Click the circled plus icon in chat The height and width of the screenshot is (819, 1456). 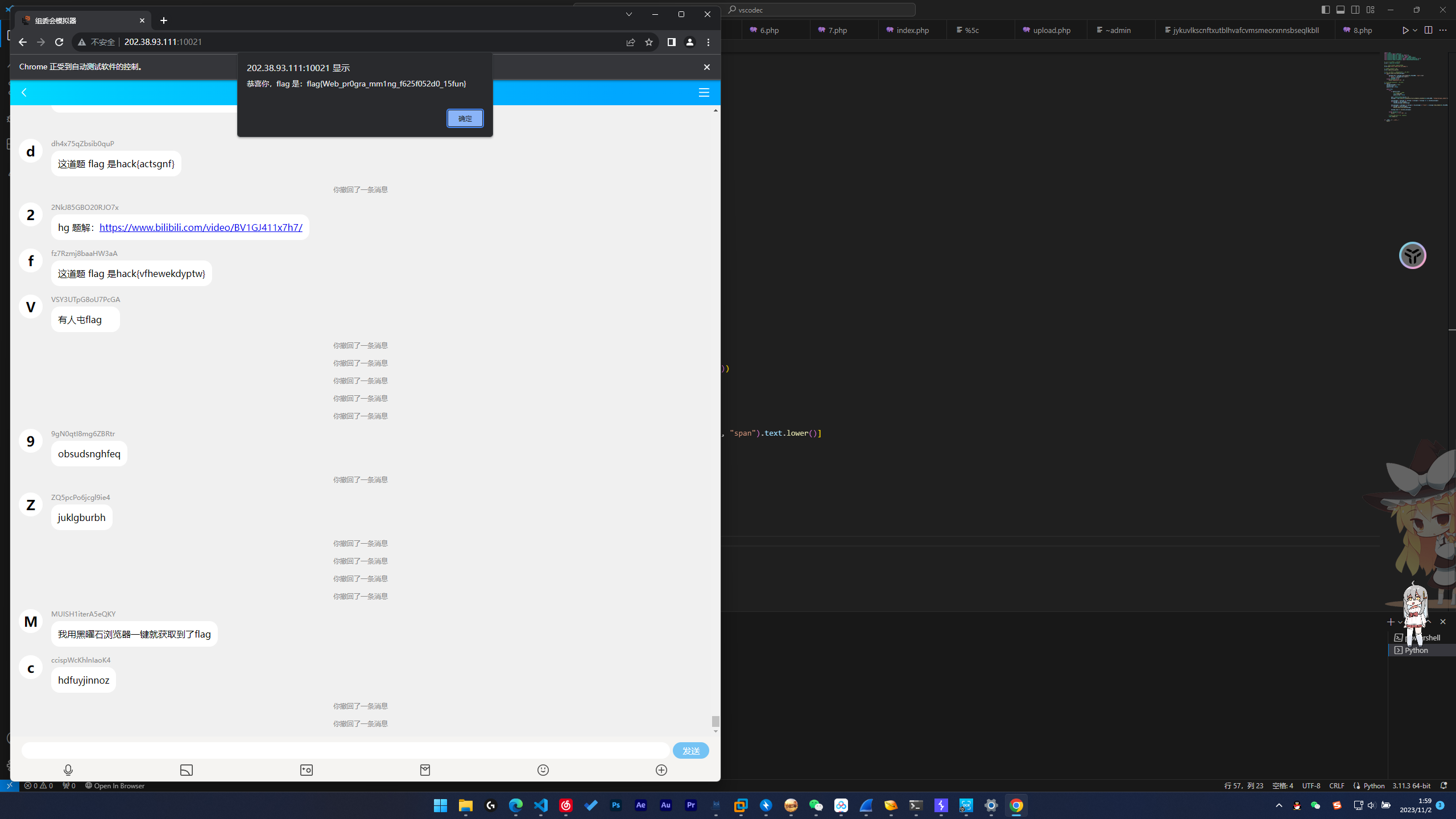point(661,770)
